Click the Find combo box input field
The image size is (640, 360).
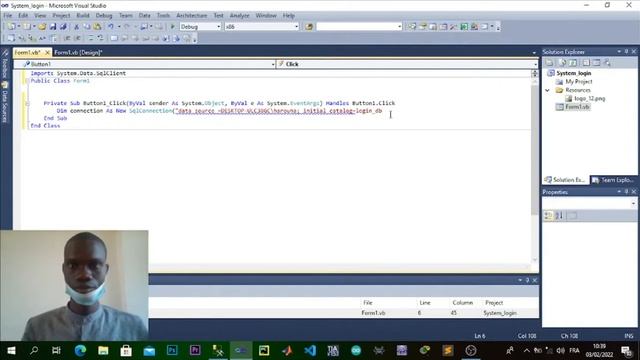pos(356,27)
